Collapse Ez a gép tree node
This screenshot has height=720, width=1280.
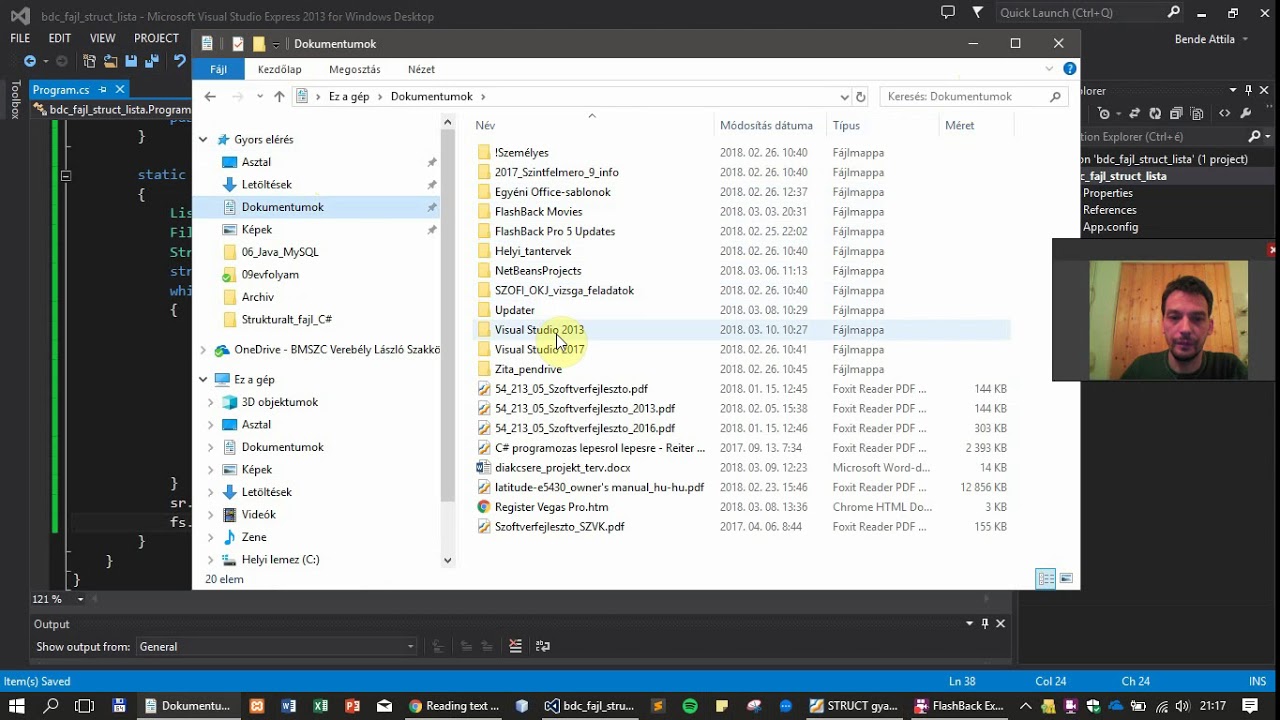[203, 380]
